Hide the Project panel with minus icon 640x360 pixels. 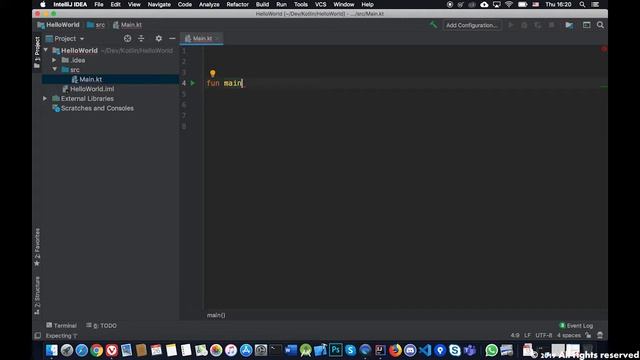pyautogui.click(x=172, y=38)
